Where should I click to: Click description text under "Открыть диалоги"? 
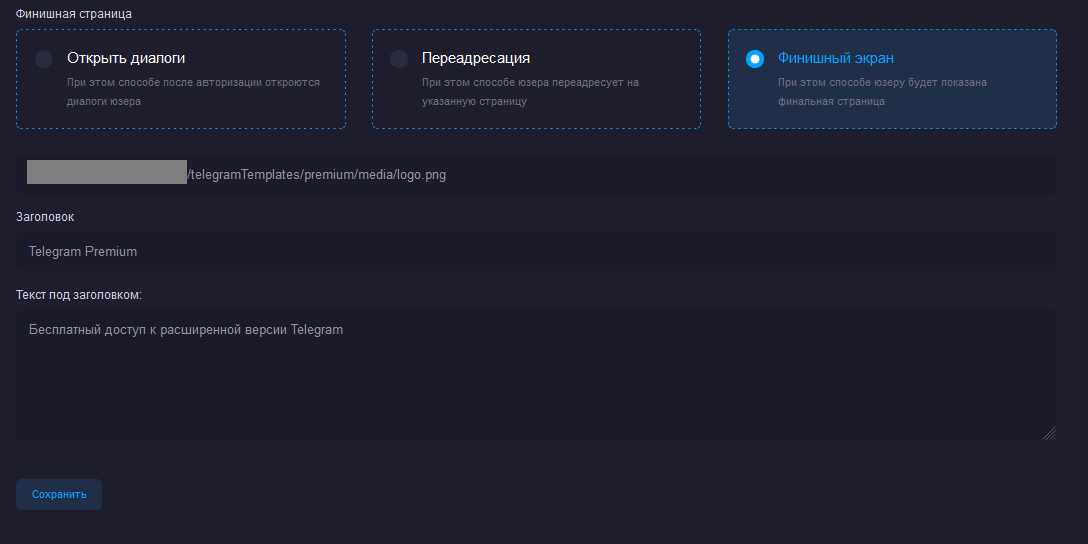click(192, 91)
